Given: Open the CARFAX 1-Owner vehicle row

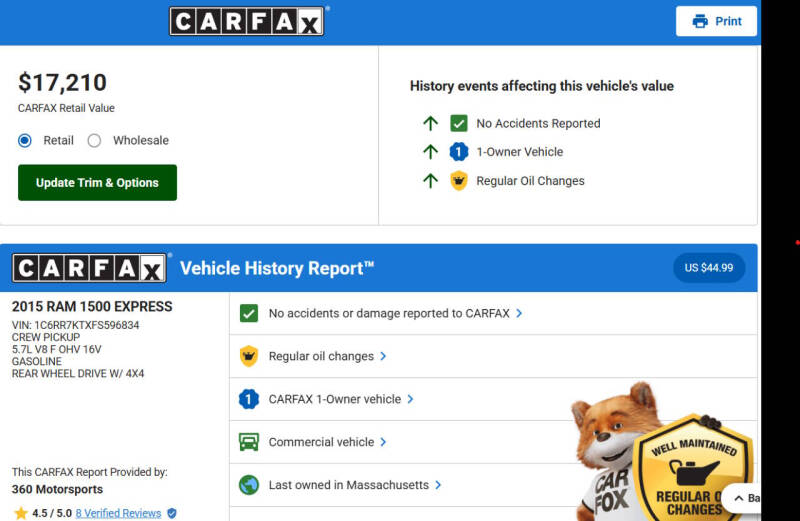Looking at the screenshot, I should pos(335,399).
